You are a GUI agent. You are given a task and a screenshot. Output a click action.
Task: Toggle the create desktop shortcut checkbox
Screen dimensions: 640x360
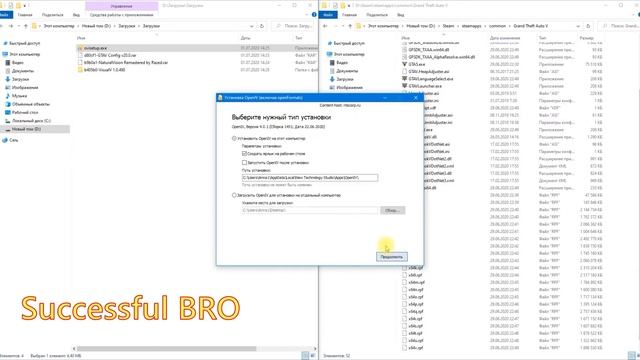[x=244, y=153]
